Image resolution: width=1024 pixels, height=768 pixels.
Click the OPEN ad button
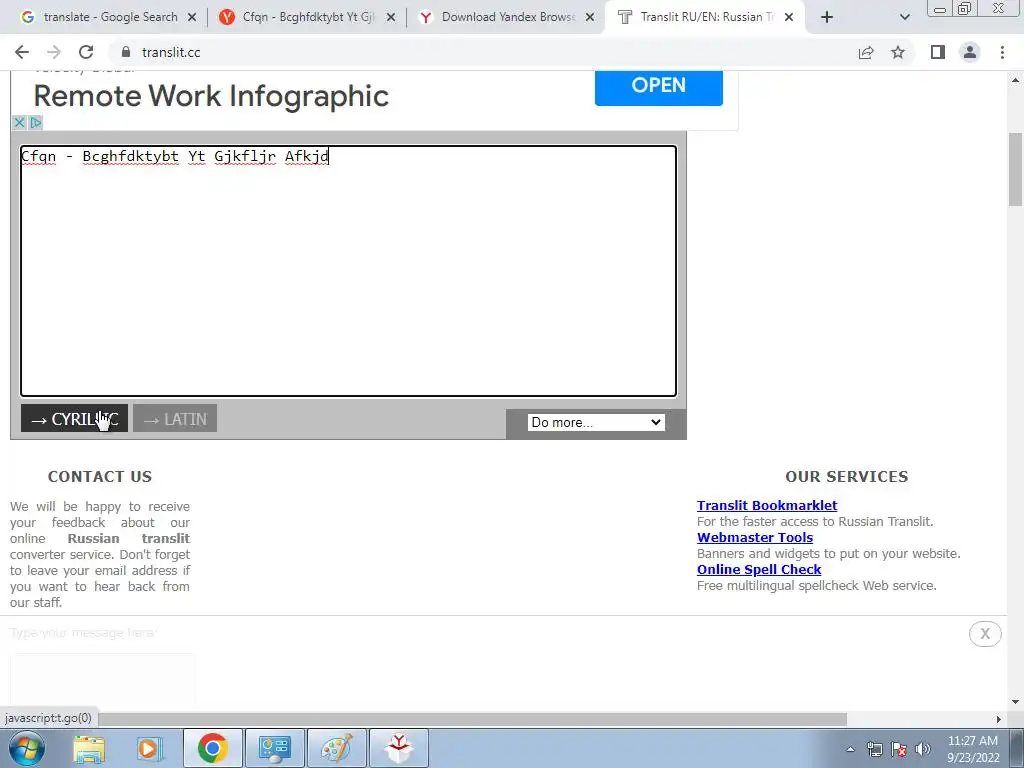658,87
